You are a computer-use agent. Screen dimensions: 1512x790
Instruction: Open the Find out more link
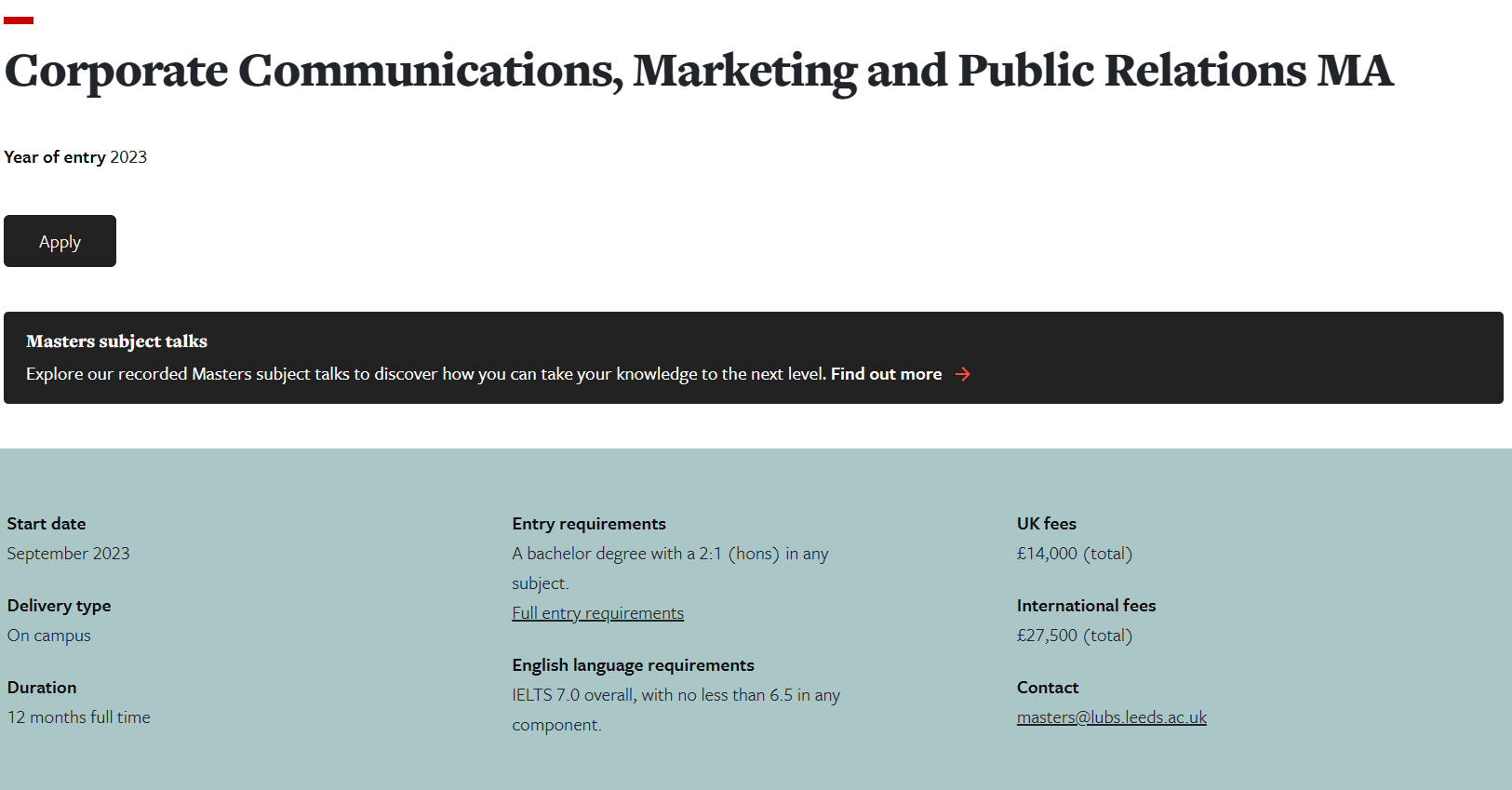(886, 374)
